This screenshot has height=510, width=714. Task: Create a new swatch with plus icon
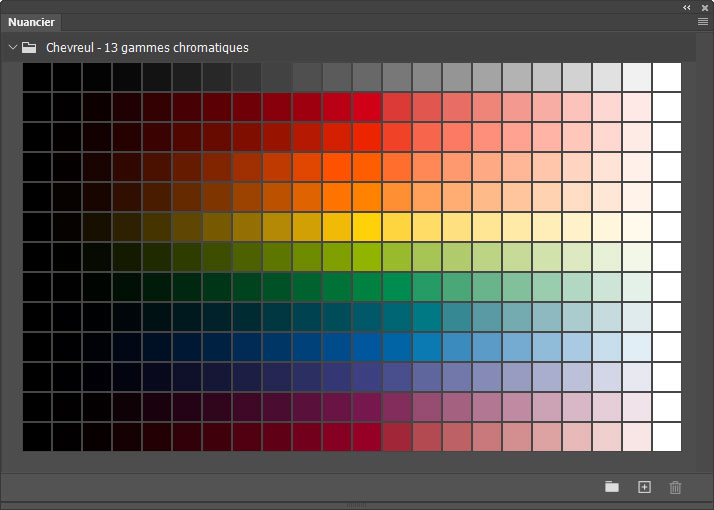[x=644, y=487]
